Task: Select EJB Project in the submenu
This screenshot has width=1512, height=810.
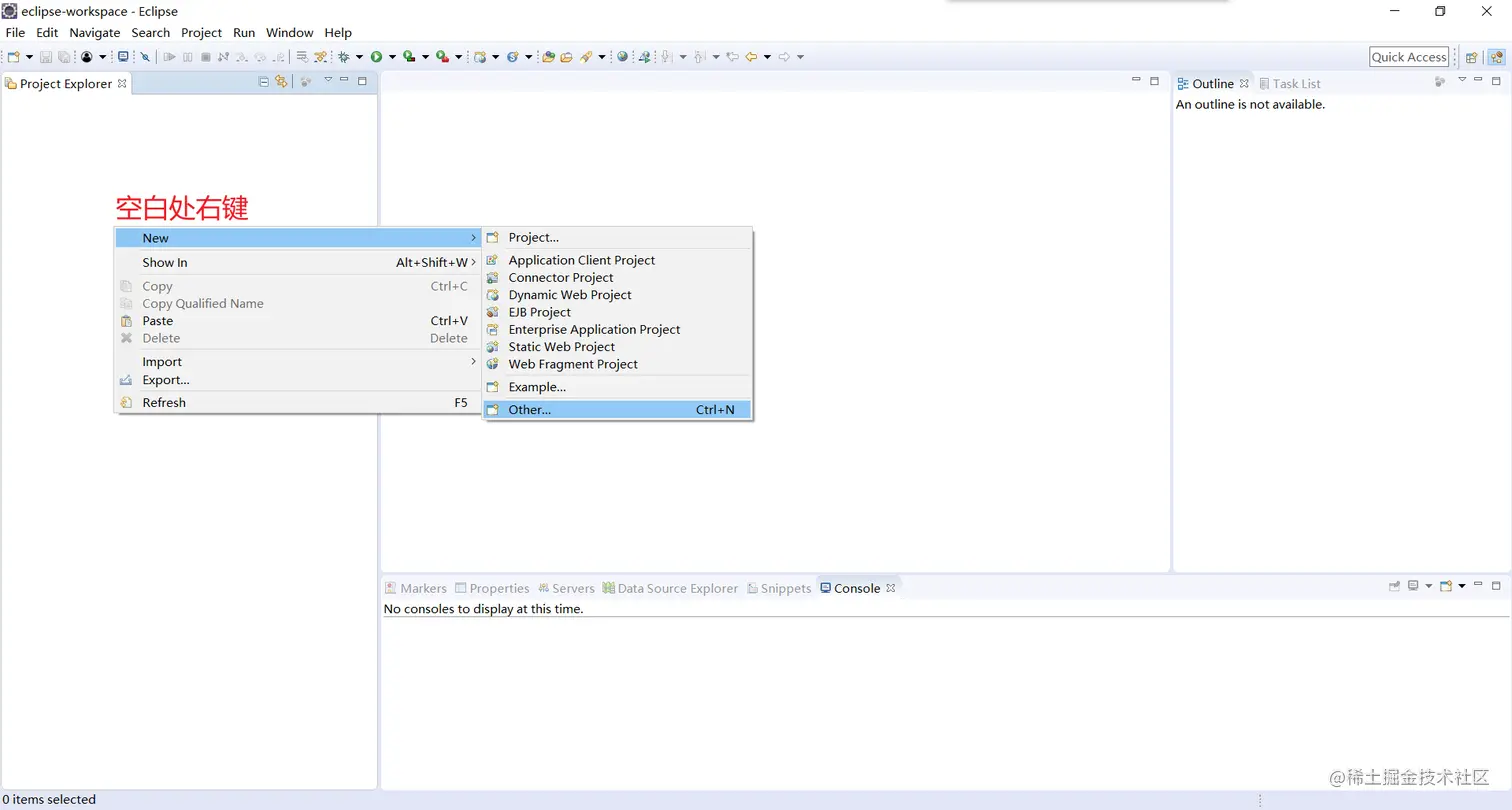Action: coord(617,312)
